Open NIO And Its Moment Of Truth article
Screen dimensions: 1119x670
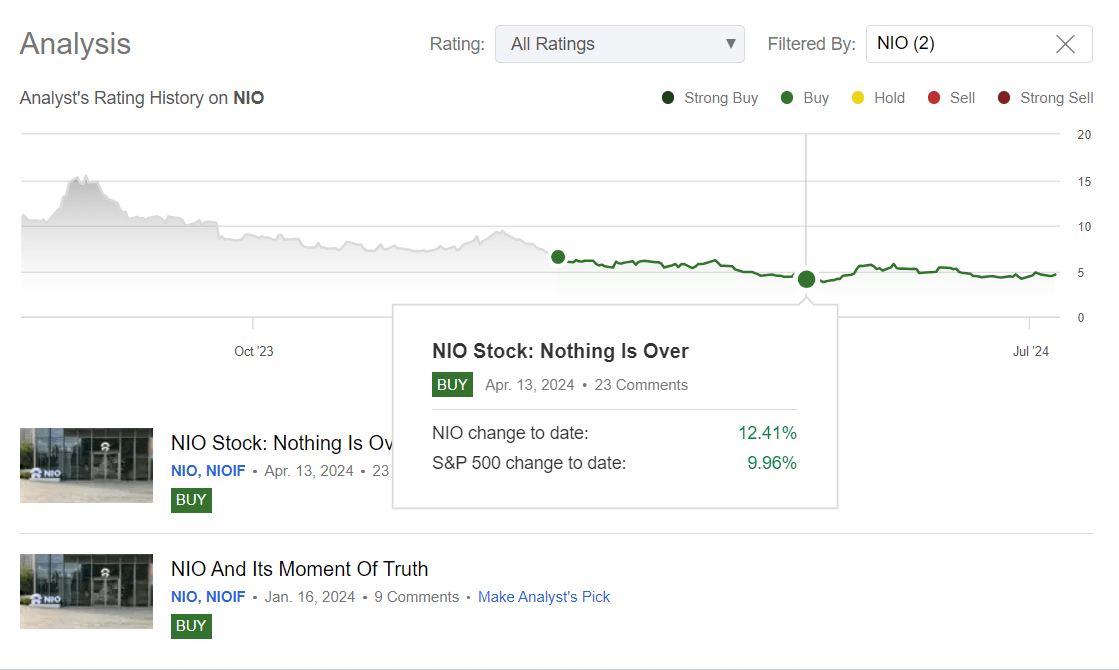299,569
